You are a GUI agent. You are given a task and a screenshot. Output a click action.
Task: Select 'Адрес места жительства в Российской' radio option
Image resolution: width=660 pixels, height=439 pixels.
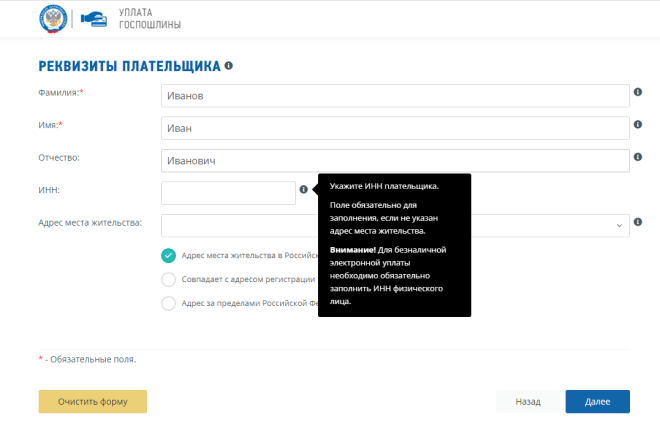pos(168,255)
